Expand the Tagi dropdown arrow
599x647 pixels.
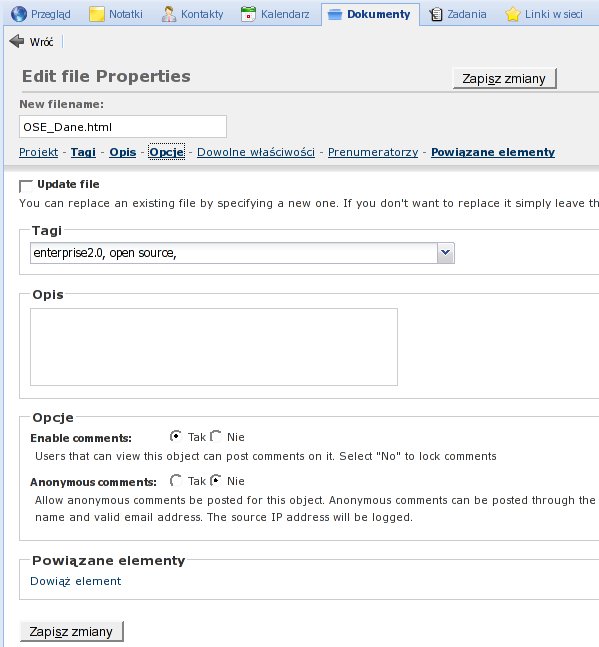(446, 253)
